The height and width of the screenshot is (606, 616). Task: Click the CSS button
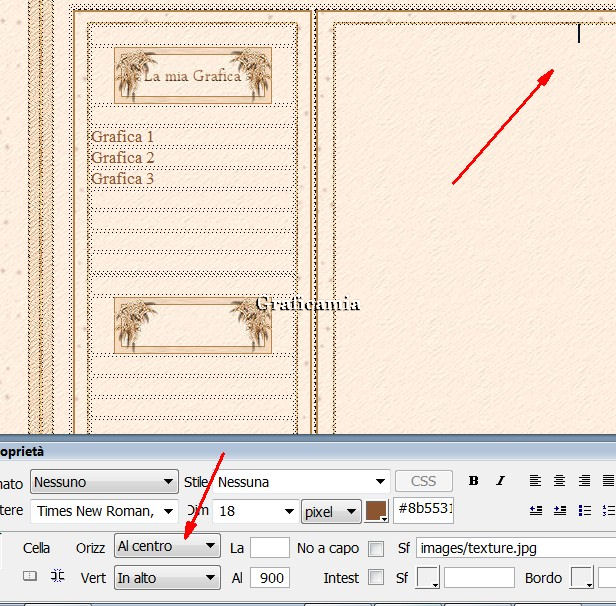point(424,481)
